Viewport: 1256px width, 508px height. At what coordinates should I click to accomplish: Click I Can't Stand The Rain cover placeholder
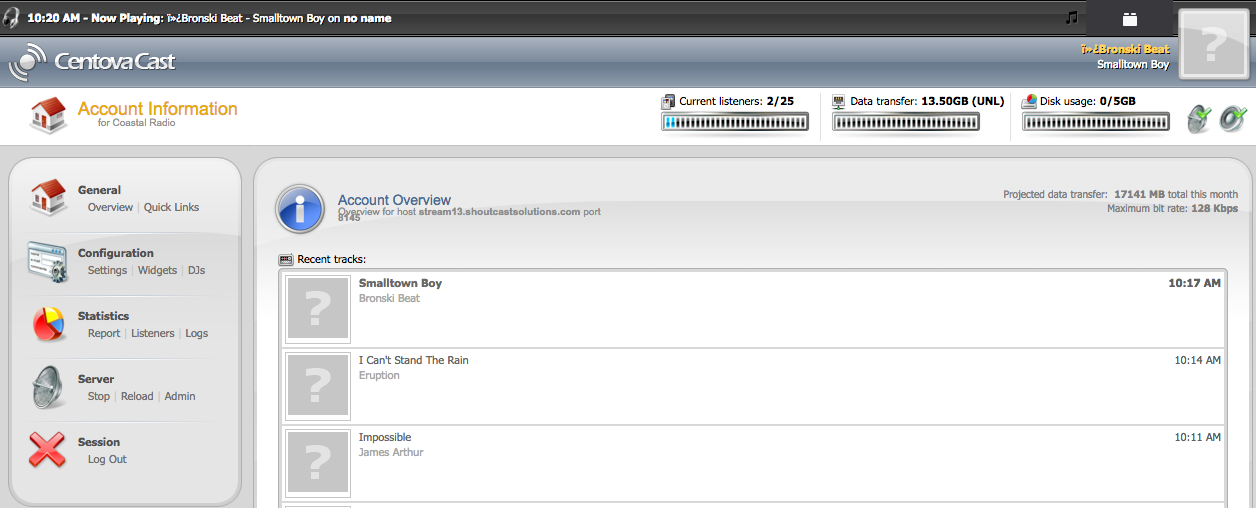pyautogui.click(x=317, y=386)
